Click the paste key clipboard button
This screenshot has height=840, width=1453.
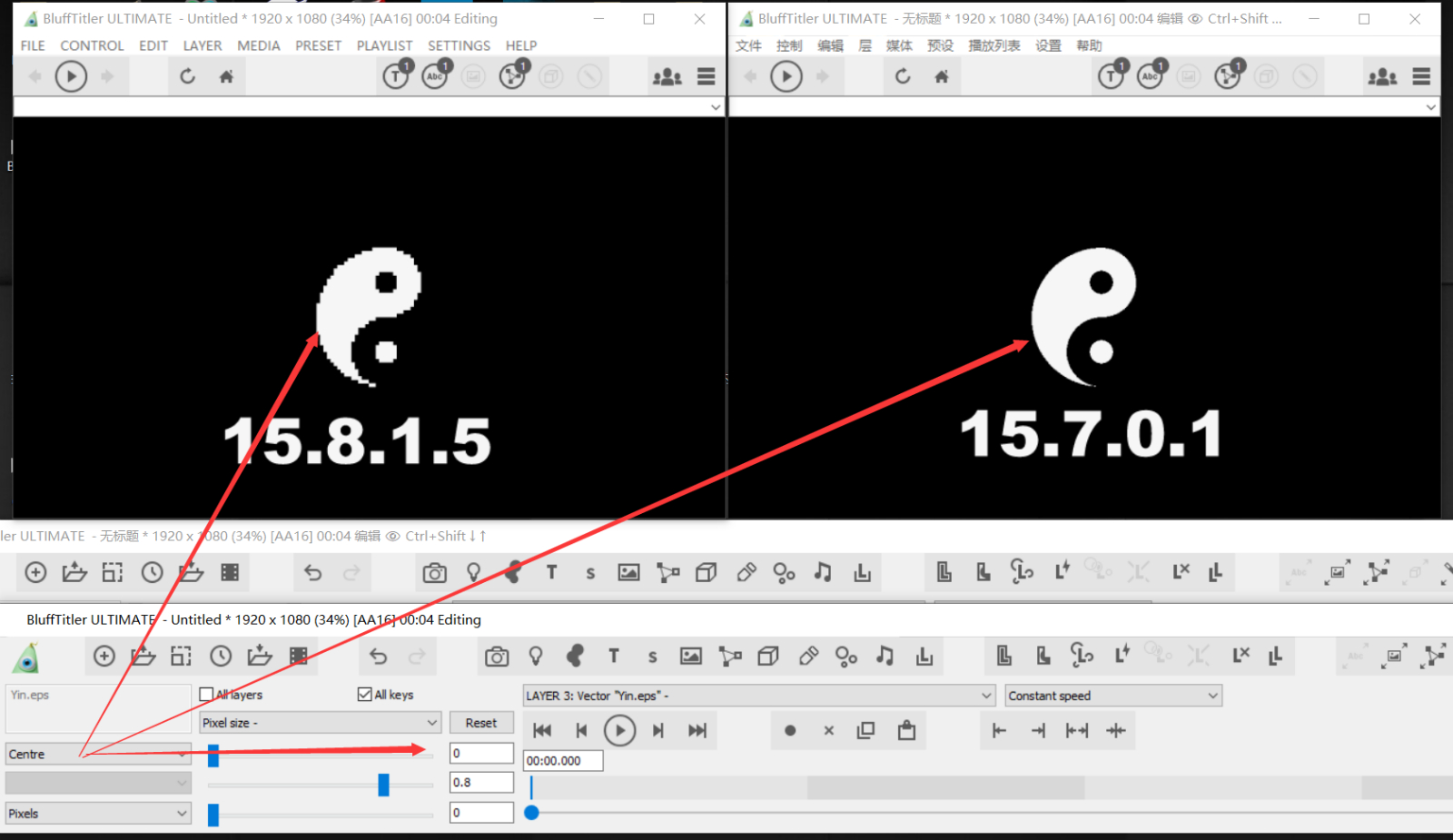(x=906, y=729)
